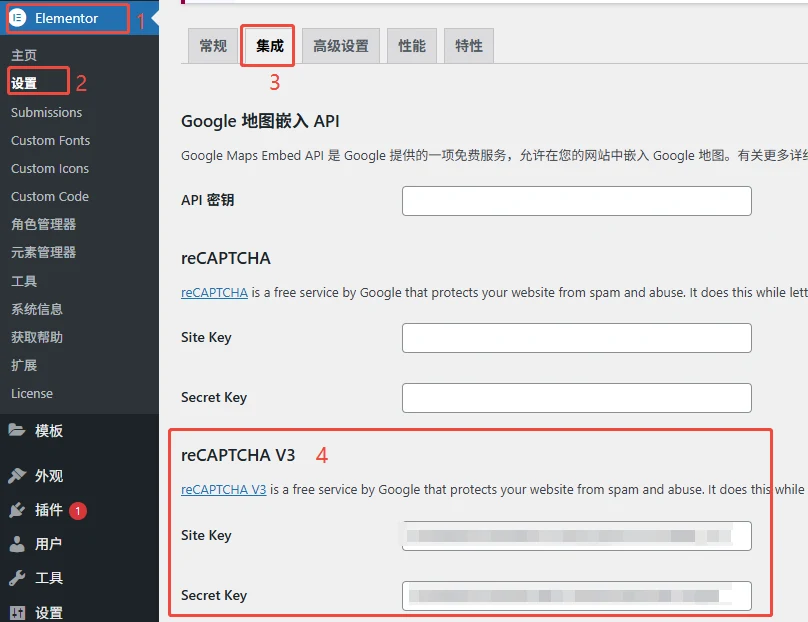Open Custom Code page

click(50, 196)
